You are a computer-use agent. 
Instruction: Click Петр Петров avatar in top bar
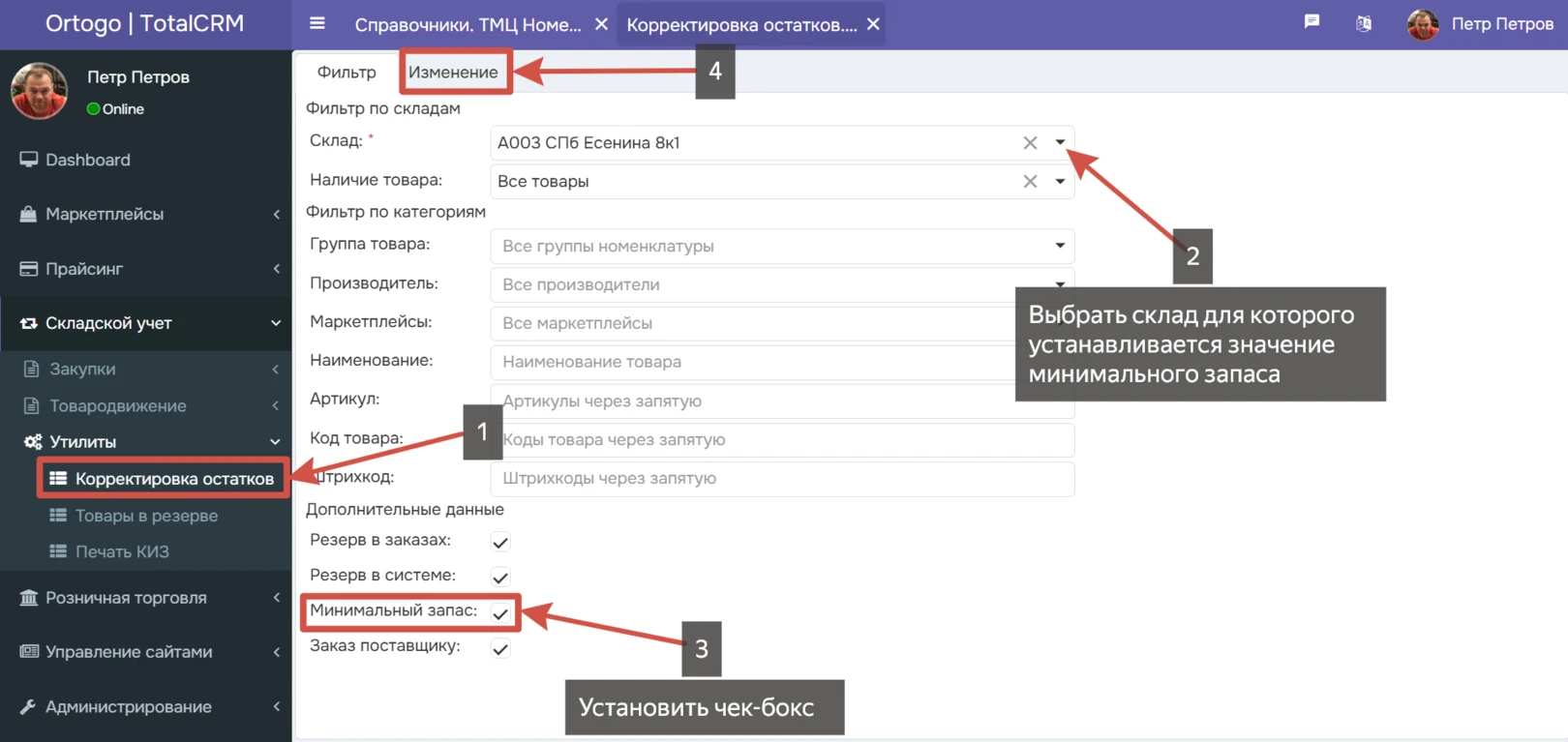click(x=1422, y=24)
